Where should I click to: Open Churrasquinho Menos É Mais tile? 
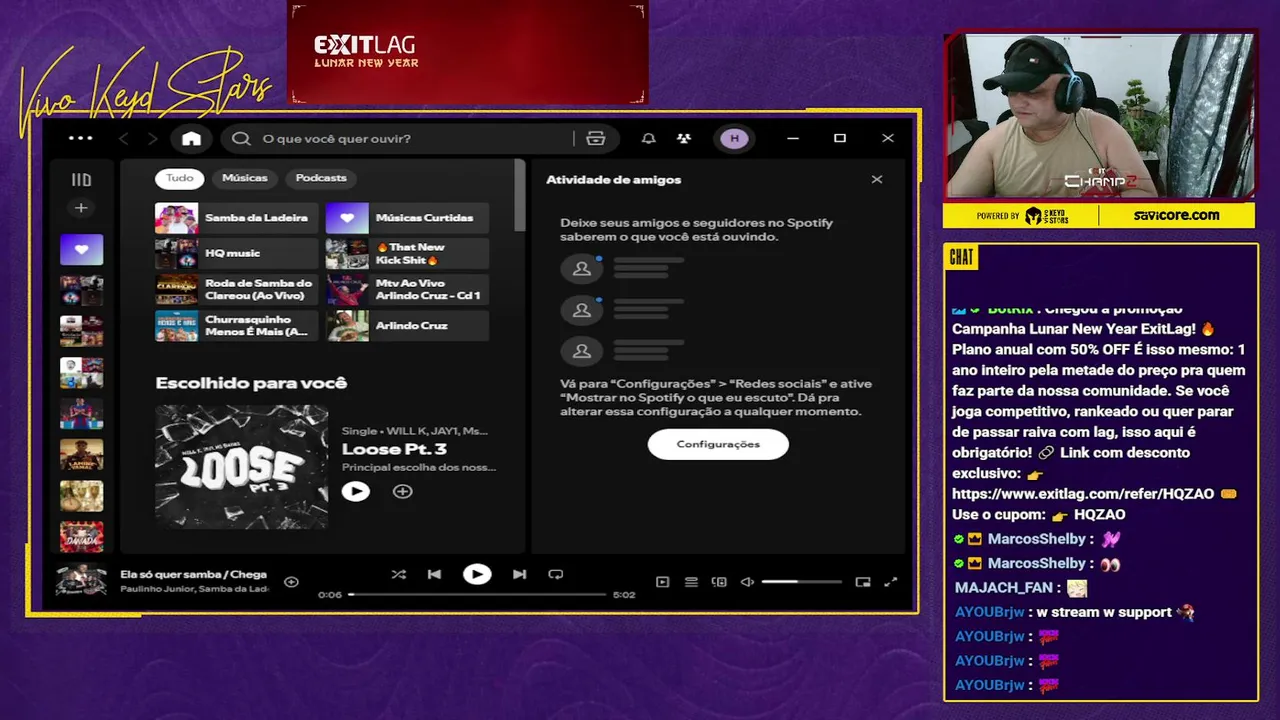click(x=237, y=326)
